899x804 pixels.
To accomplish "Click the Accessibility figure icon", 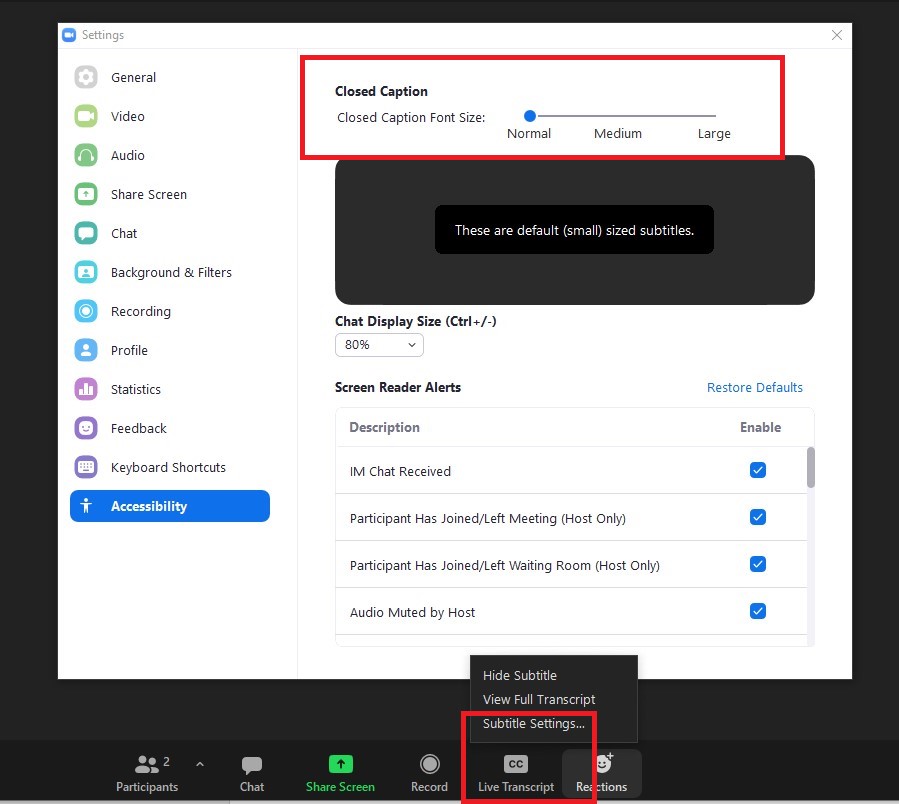I will point(86,506).
